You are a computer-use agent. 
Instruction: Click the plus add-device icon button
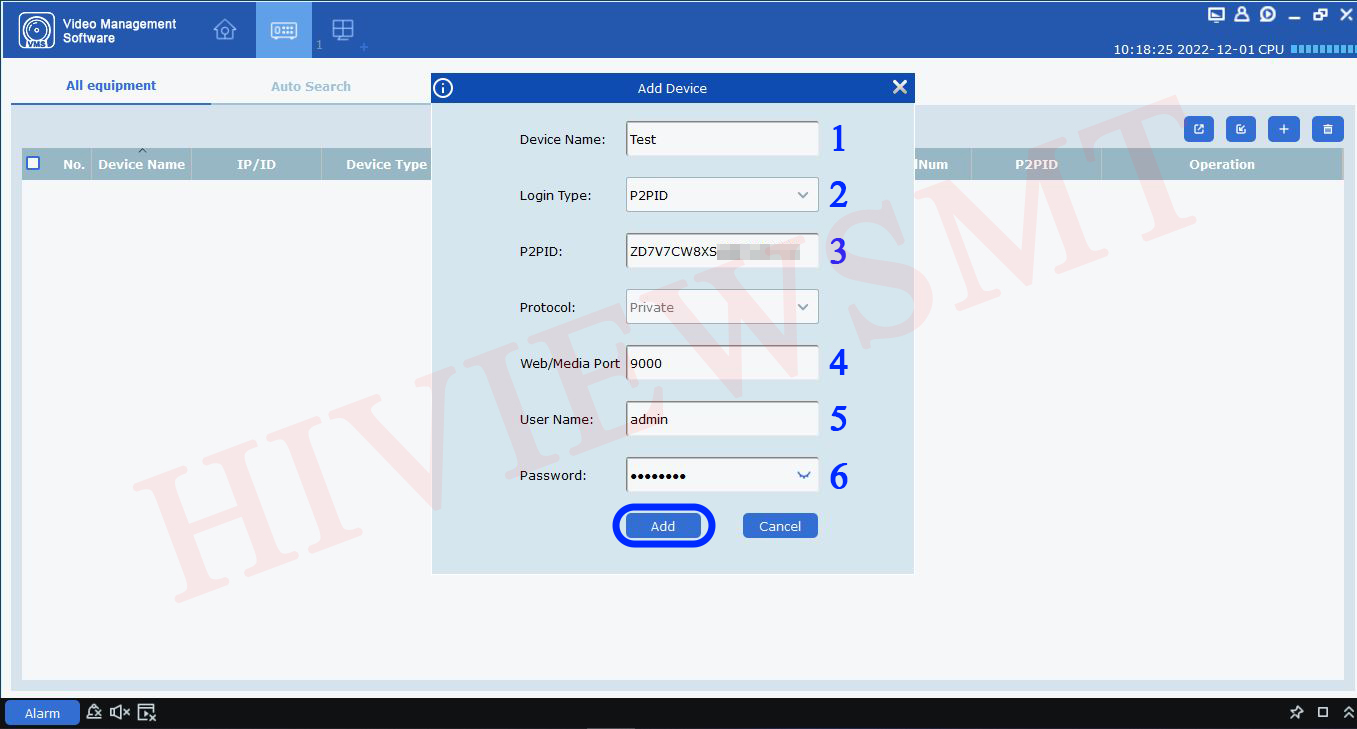(1284, 129)
